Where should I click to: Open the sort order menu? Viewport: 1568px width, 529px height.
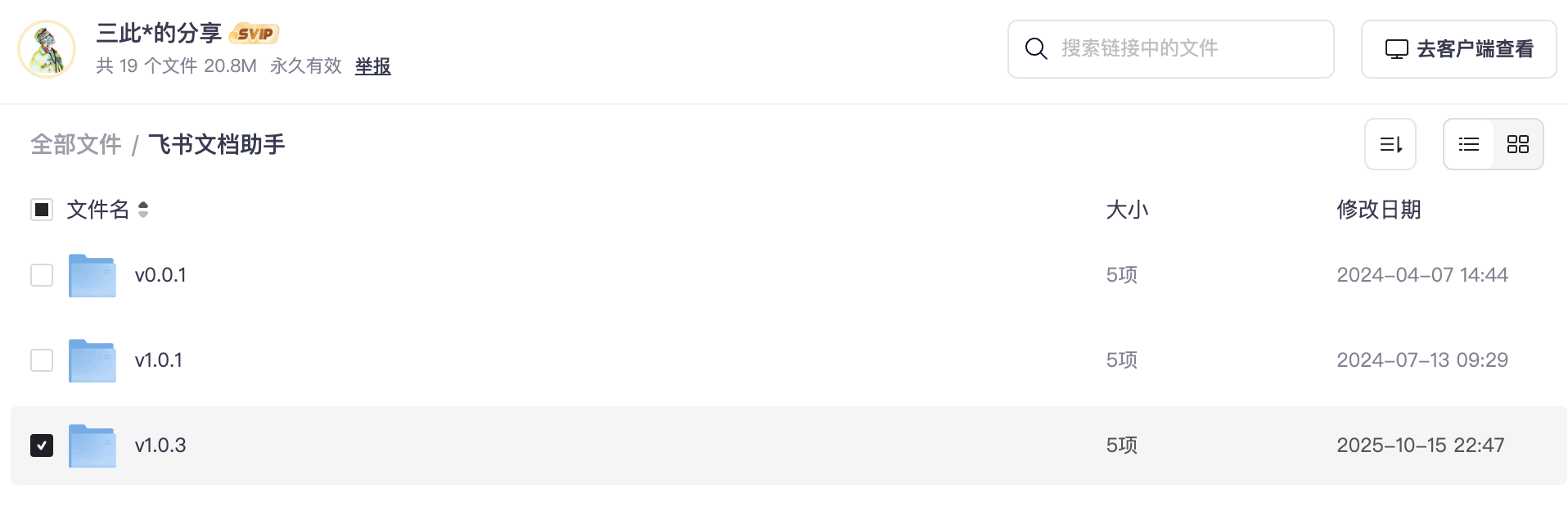pyautogui.click(x=1390, y=145)
